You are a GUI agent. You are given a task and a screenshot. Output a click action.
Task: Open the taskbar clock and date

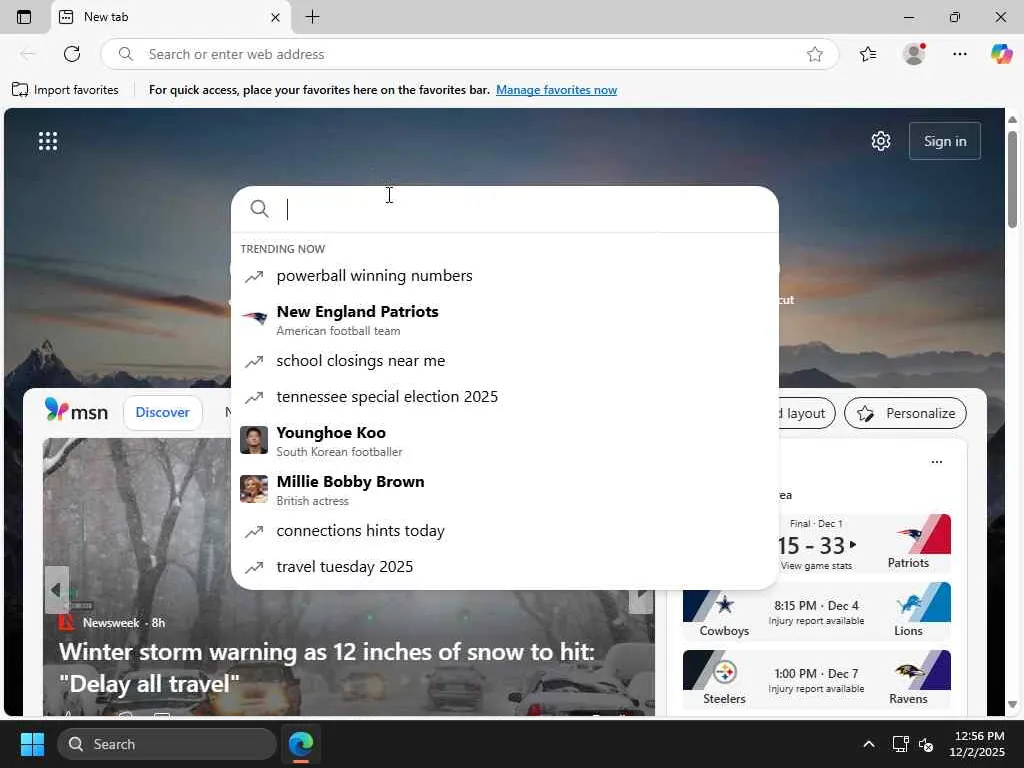(x=977, y=744)
